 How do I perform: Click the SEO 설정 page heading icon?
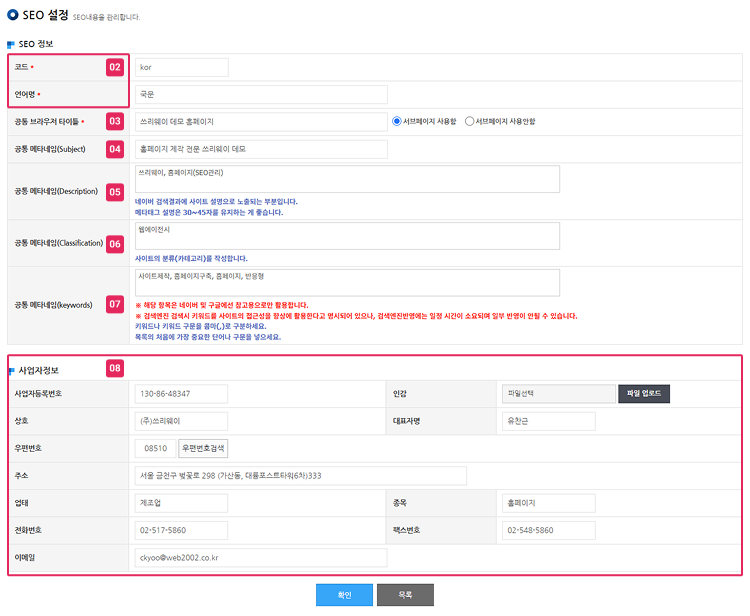pyautogui.click(x=13, y=15)
